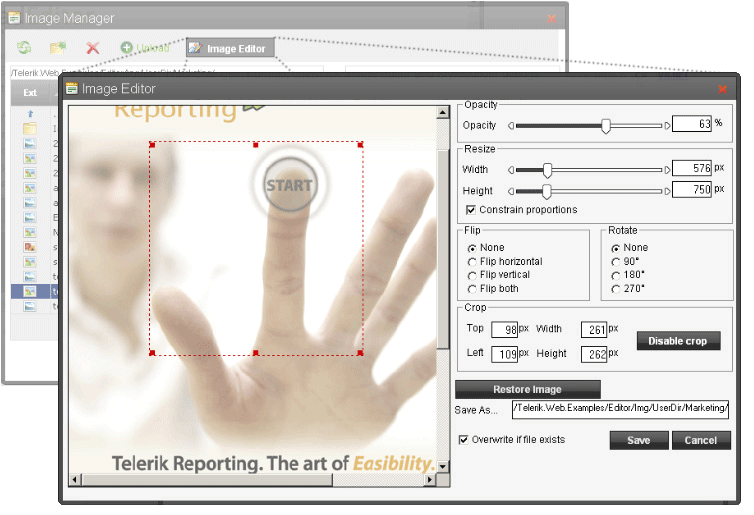Image resolution: width=754 pixels, height=515 pixels.
Task: Select the Flip horizontal radio option
Action: (x=472, y=262)
